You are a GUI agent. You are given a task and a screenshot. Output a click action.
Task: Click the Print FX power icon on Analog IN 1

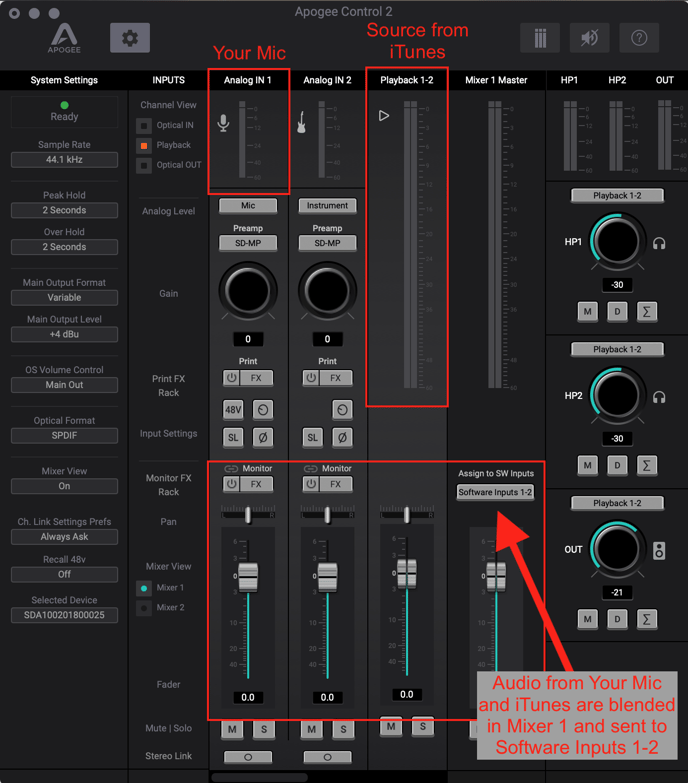point(231,378)
